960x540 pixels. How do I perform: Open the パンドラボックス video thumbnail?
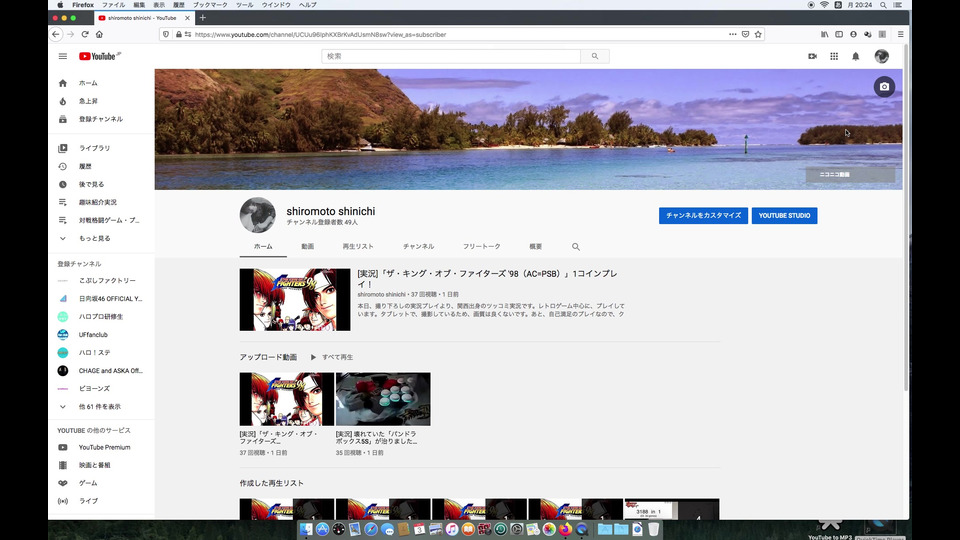pos(383,399)
